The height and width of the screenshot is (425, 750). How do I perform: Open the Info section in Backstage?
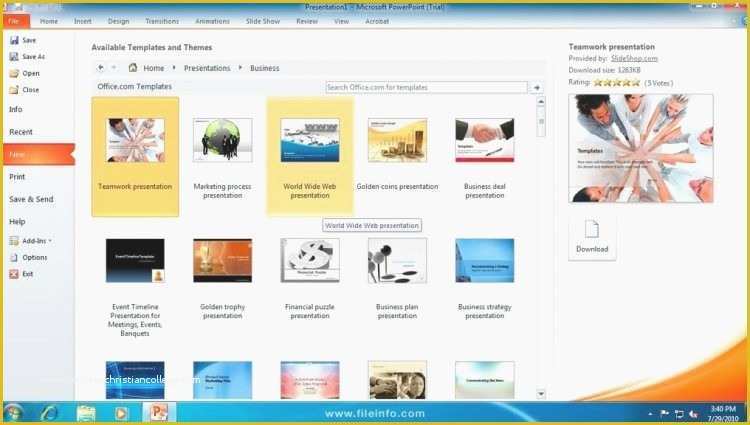[16, 109]
